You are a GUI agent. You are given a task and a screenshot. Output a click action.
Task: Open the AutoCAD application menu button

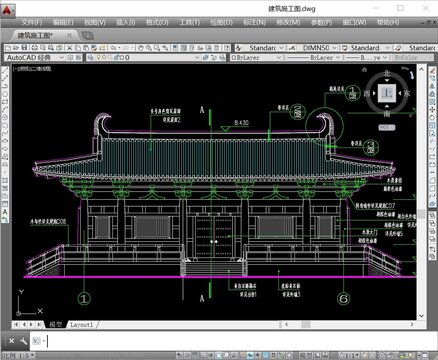7,10
